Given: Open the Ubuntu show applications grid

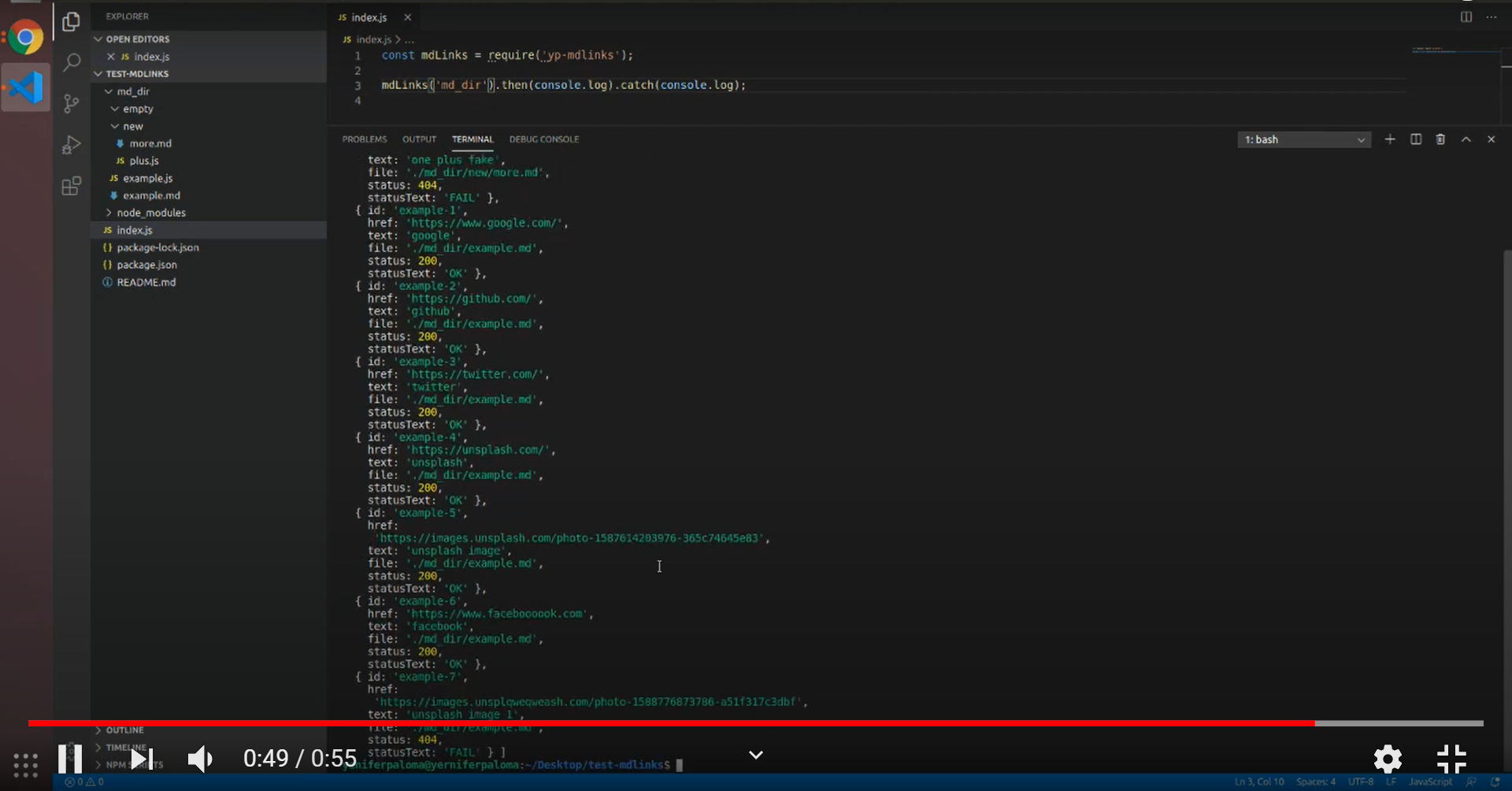Looking at the screenshot, I should point(25,764).
